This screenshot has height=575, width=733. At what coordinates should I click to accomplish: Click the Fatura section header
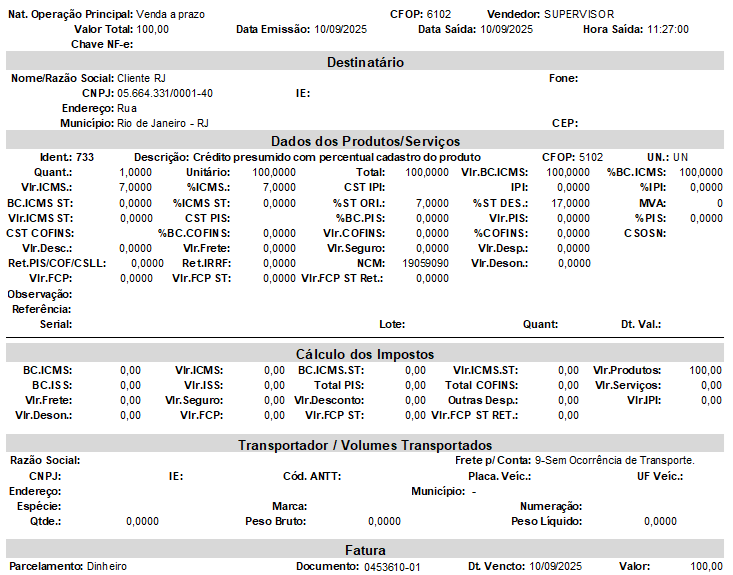(365, 550)
